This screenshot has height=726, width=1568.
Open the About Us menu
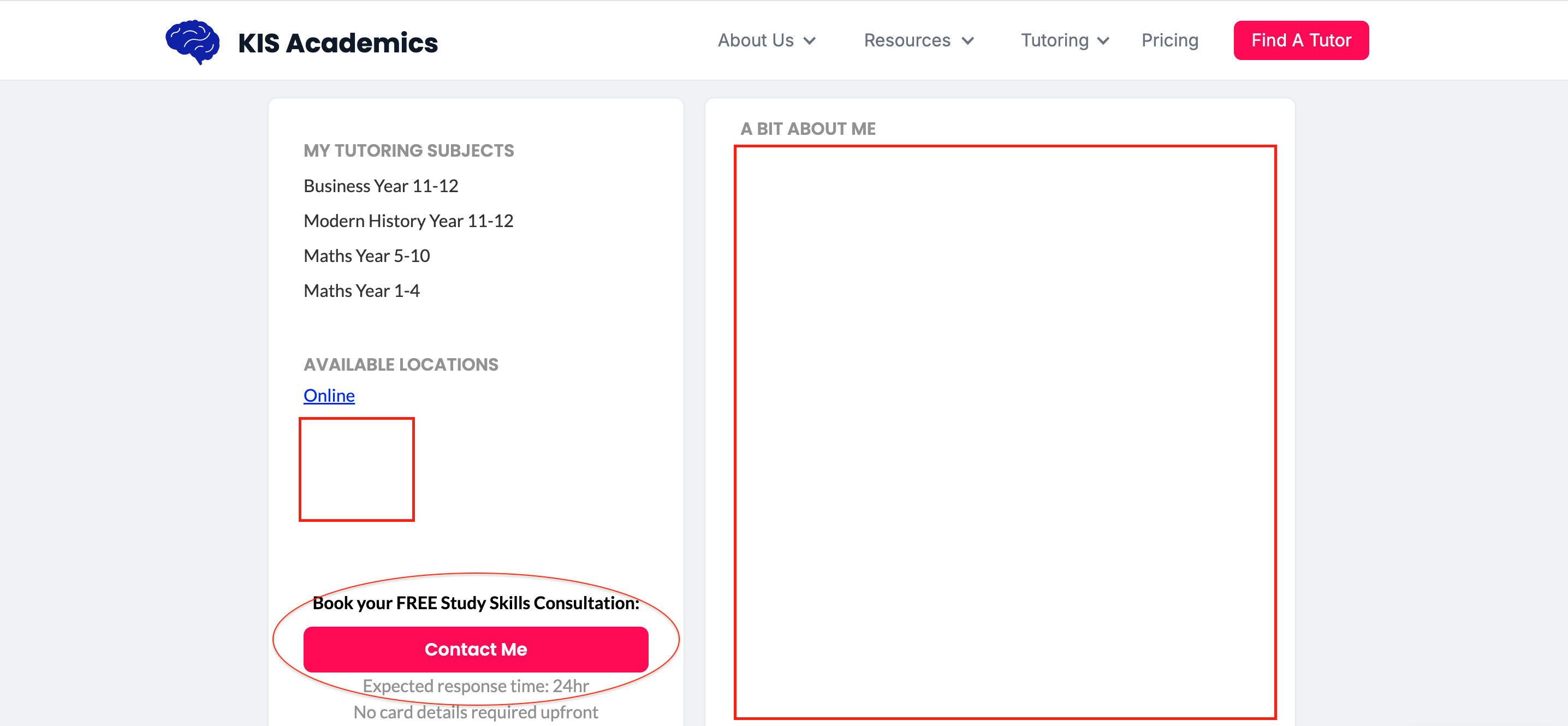(x=756, y=40)
